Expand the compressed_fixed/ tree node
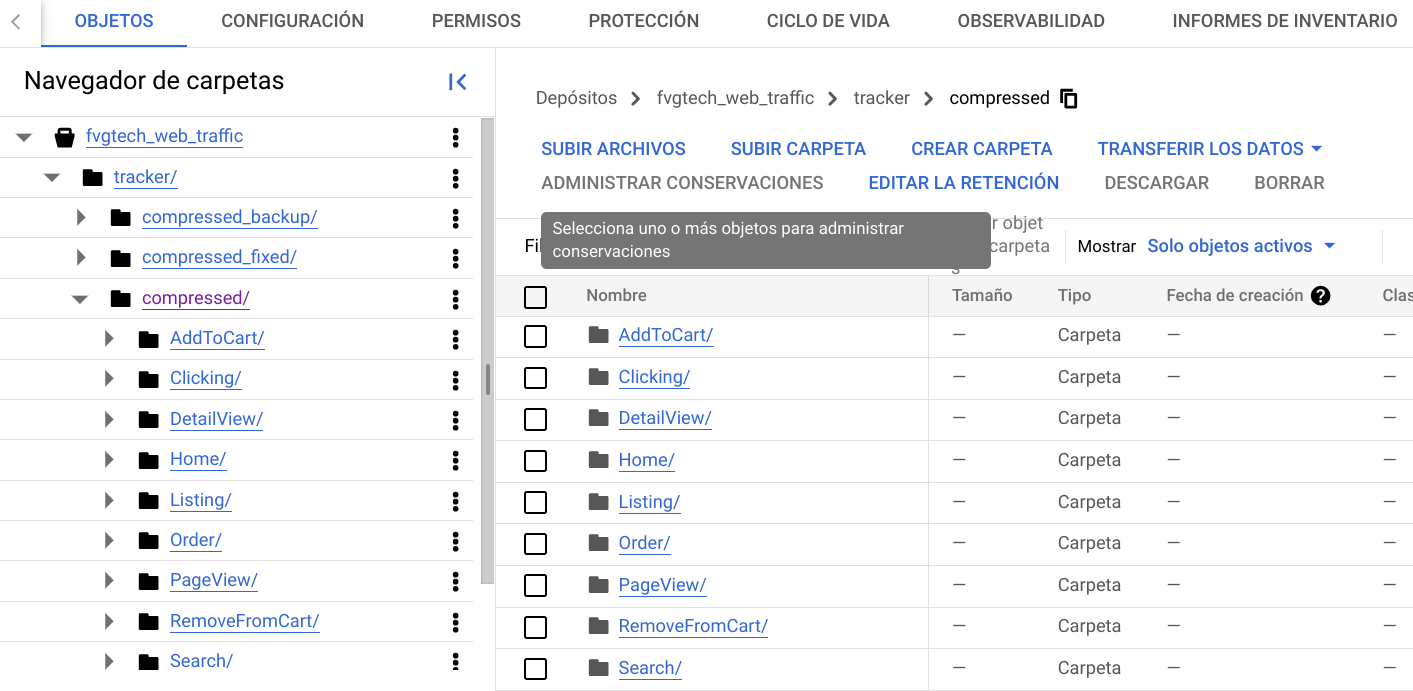Viewport: 1413px width, 691px height. [81, 258]
